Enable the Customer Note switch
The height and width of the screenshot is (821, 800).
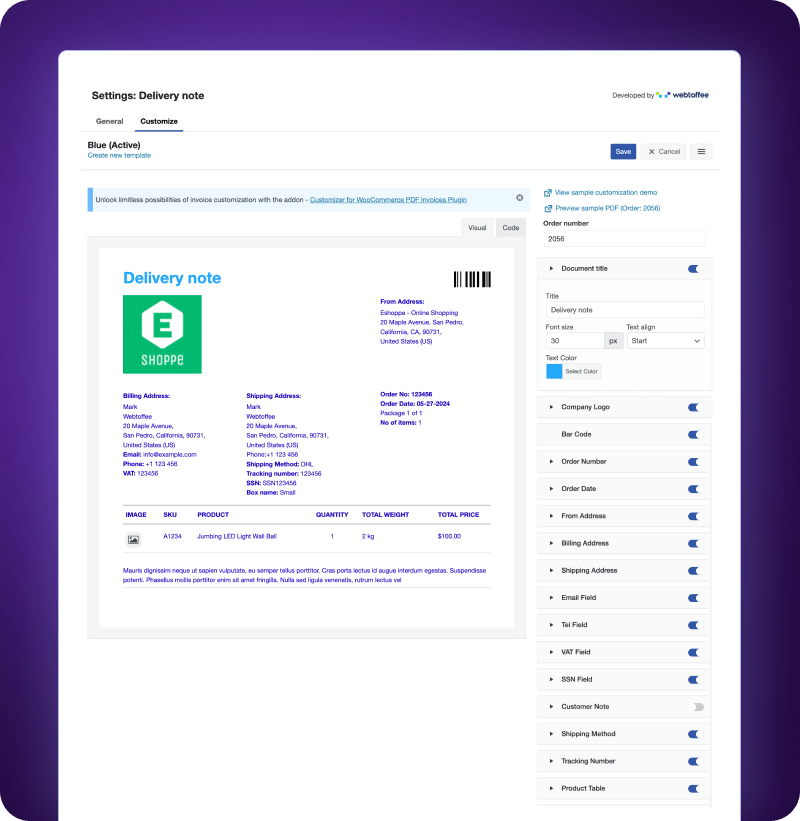pos(698,707)
